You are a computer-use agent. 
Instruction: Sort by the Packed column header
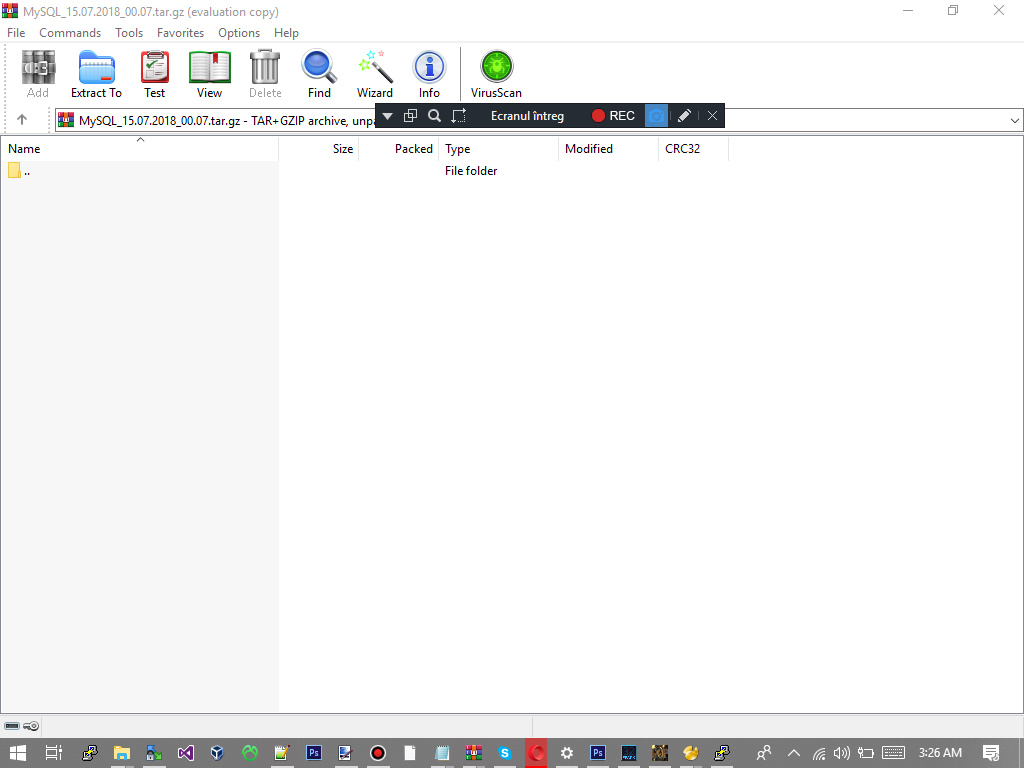click(x=398, y=149)
